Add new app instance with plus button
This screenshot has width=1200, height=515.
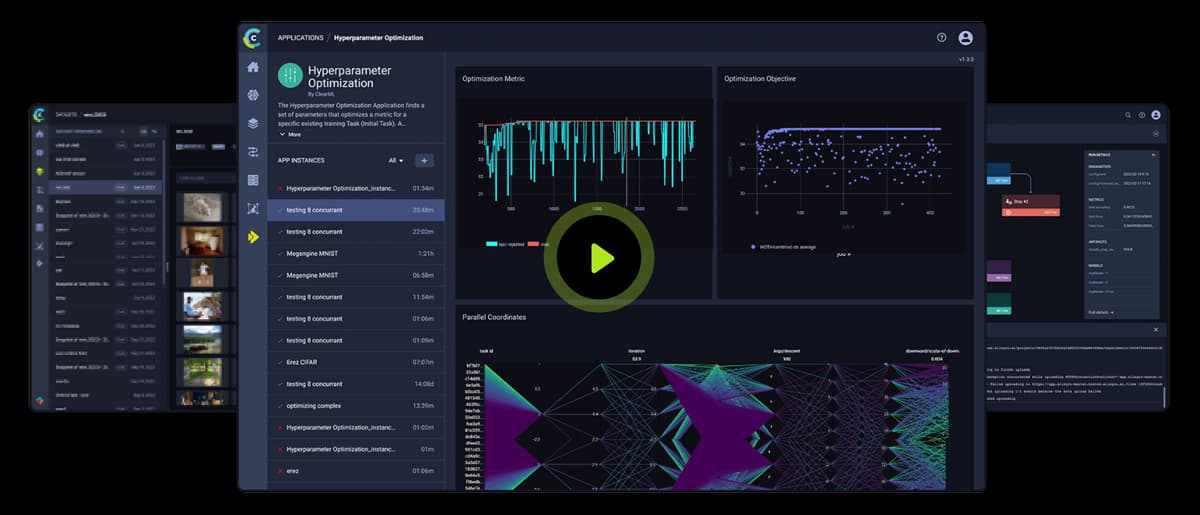[424, 160]
